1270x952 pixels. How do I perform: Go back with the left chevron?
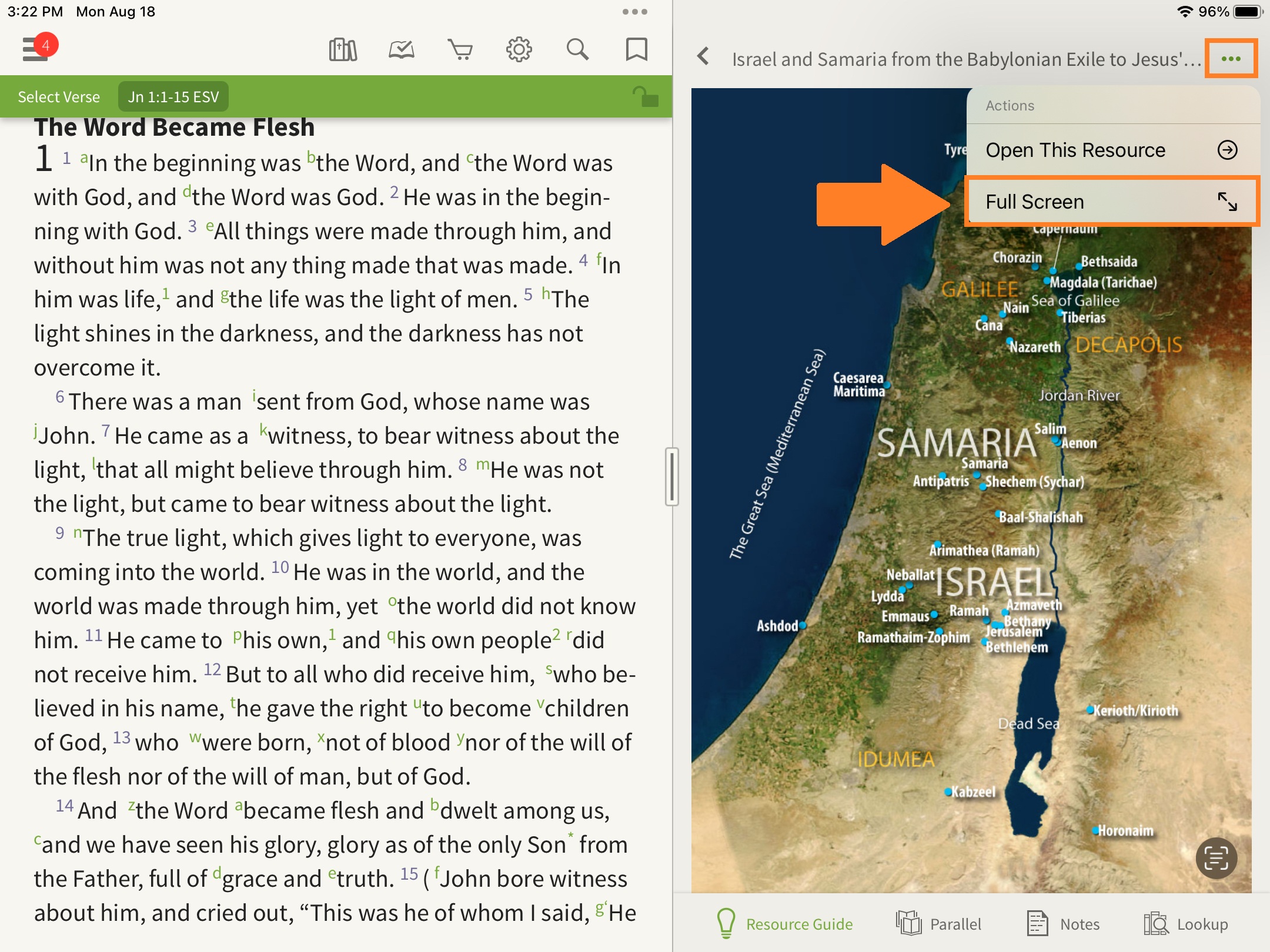(x=703, y=57)
